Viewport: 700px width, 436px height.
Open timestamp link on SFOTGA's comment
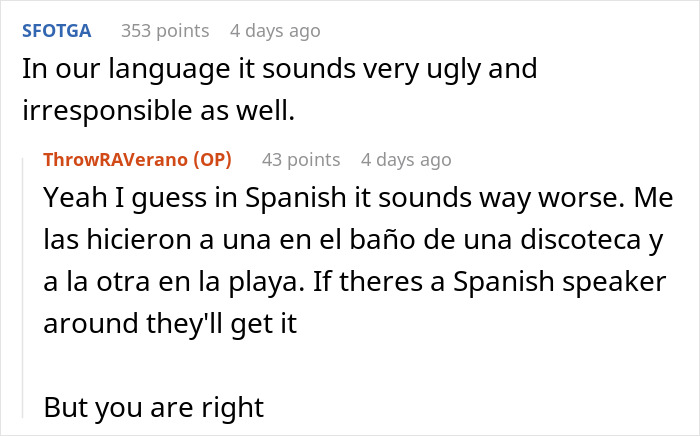[275, 31]
